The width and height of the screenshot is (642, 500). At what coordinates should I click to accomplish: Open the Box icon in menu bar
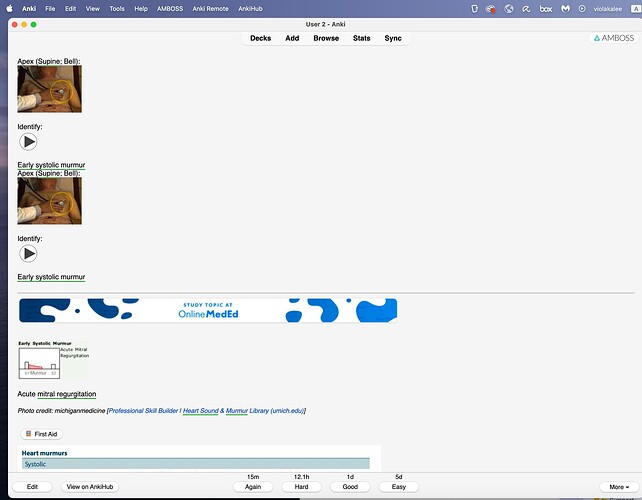545,8
